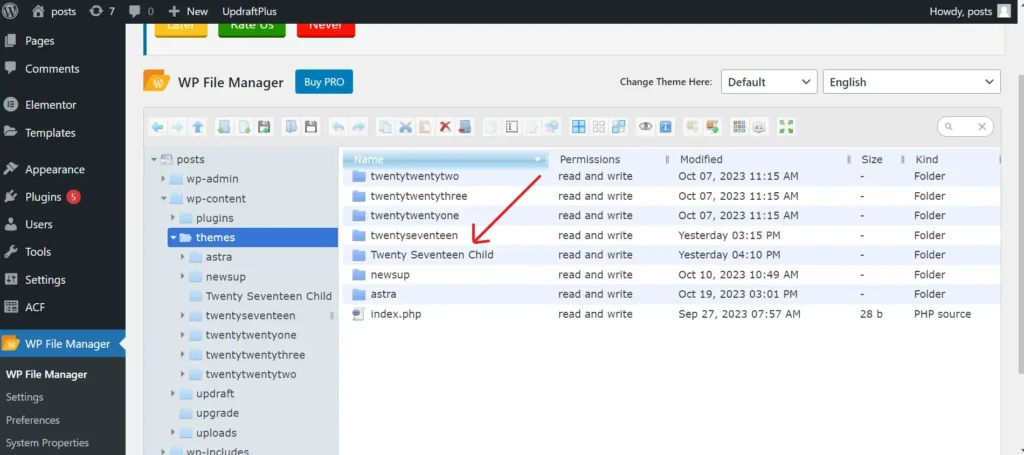Click the Cut scissors icon

405,127
